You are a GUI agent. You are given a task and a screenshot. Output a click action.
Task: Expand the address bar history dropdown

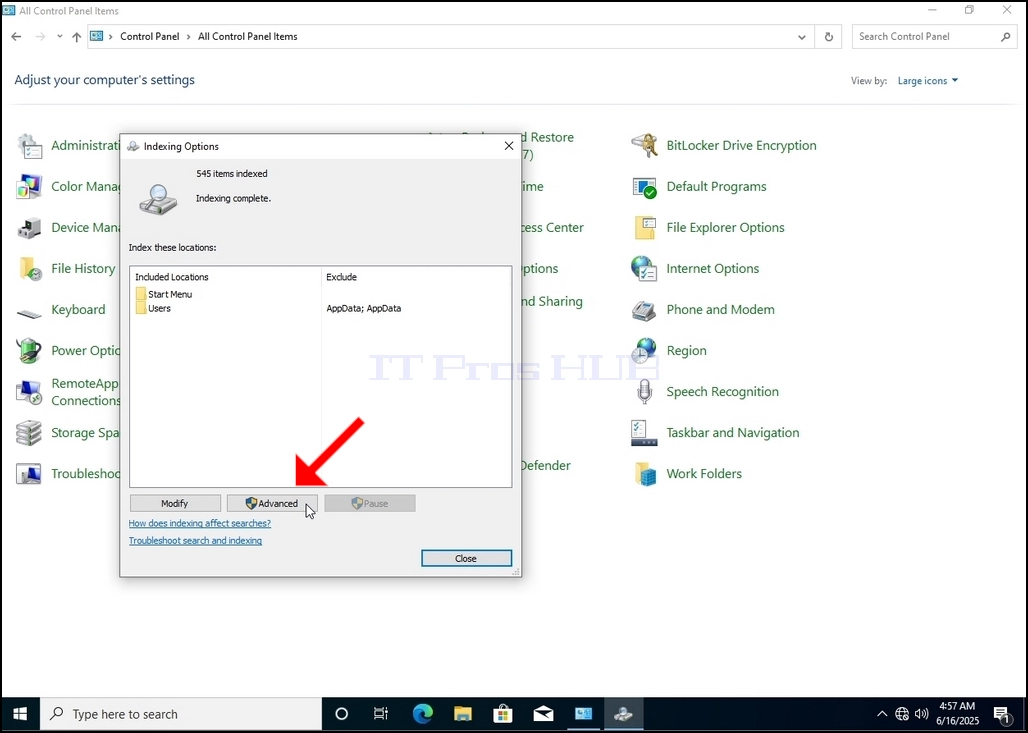(x=802, y=37)
